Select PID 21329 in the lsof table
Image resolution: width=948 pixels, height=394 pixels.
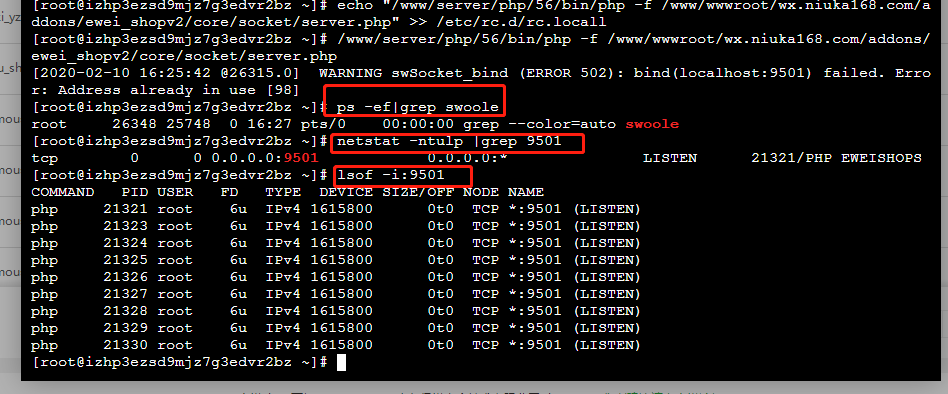click(x=125, y=328)
